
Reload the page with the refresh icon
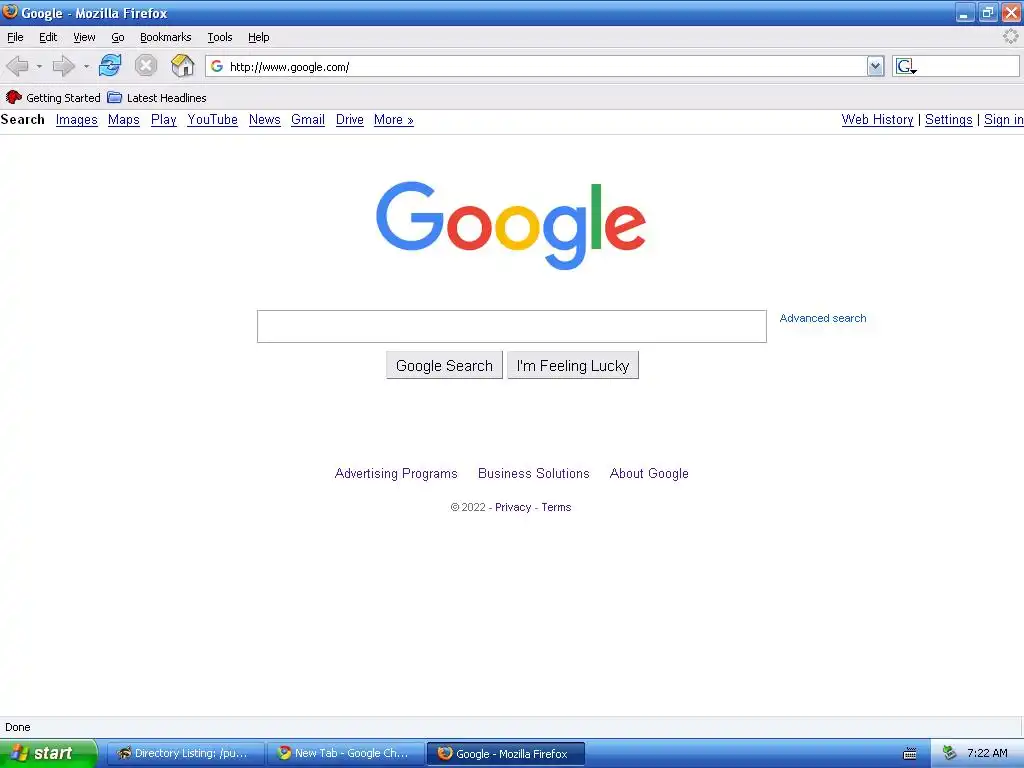[x=110, y=65]
